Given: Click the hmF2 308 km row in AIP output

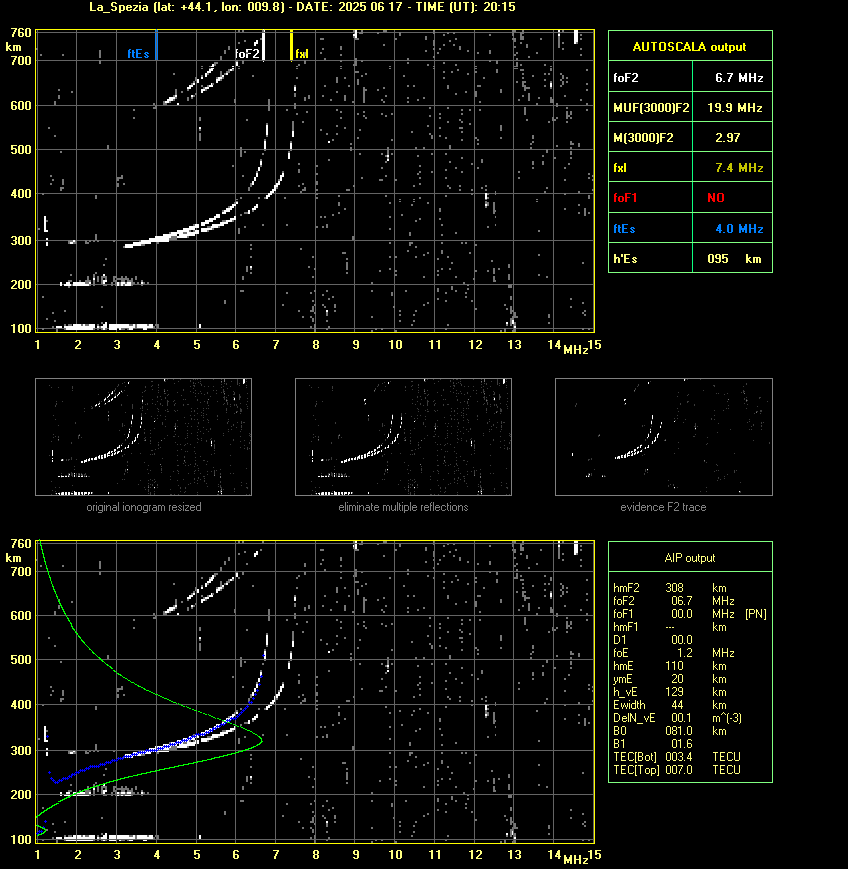Looking at the screenshot, I should [670, 588].
